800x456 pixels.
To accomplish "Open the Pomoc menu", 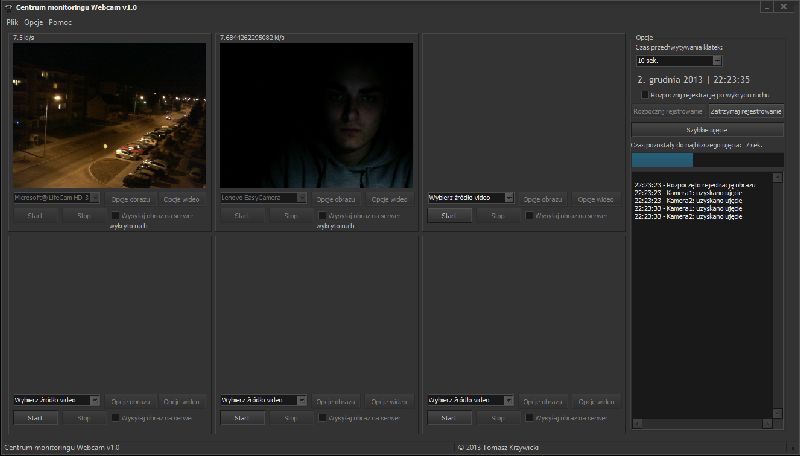I will [x=60, y=22].
